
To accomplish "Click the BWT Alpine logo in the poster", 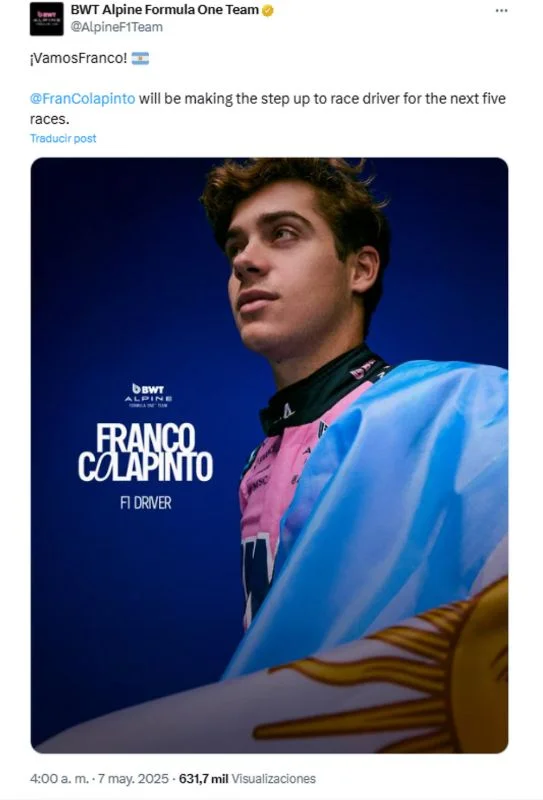I will [x=148, y=395].
